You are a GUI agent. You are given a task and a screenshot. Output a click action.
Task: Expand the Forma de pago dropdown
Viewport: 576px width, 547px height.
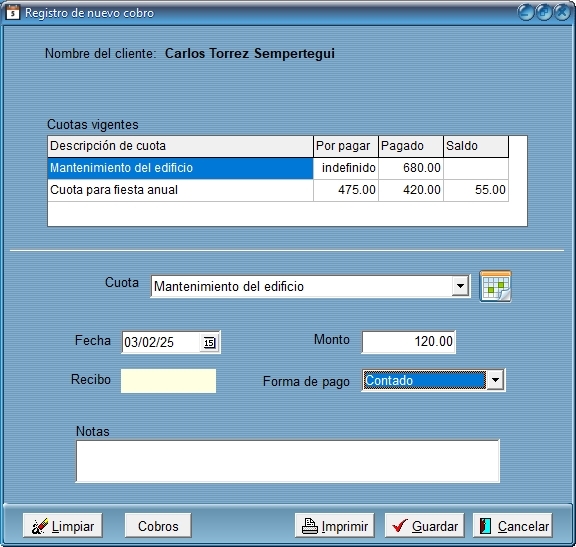495,380
